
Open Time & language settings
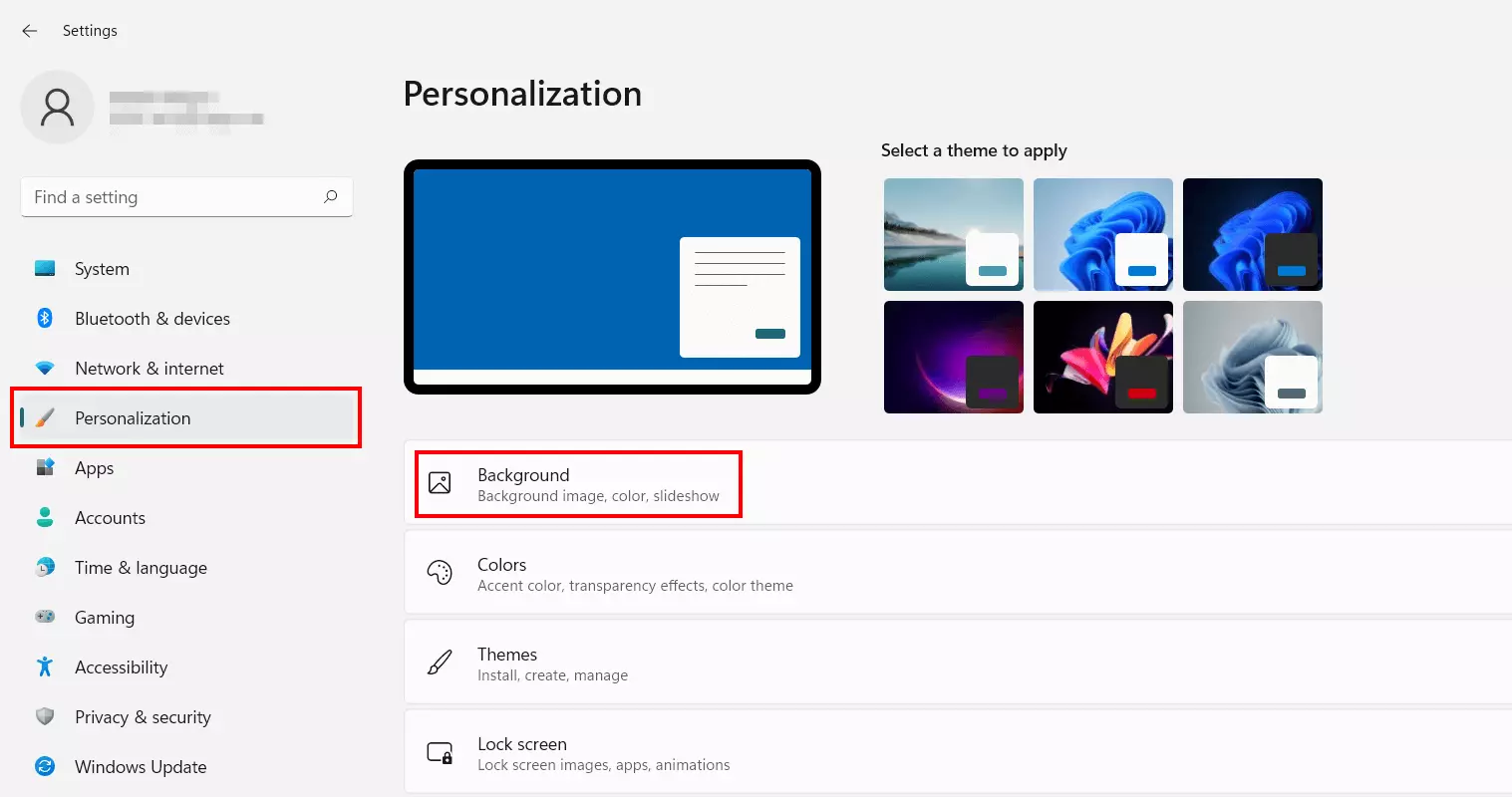point(186,568)
